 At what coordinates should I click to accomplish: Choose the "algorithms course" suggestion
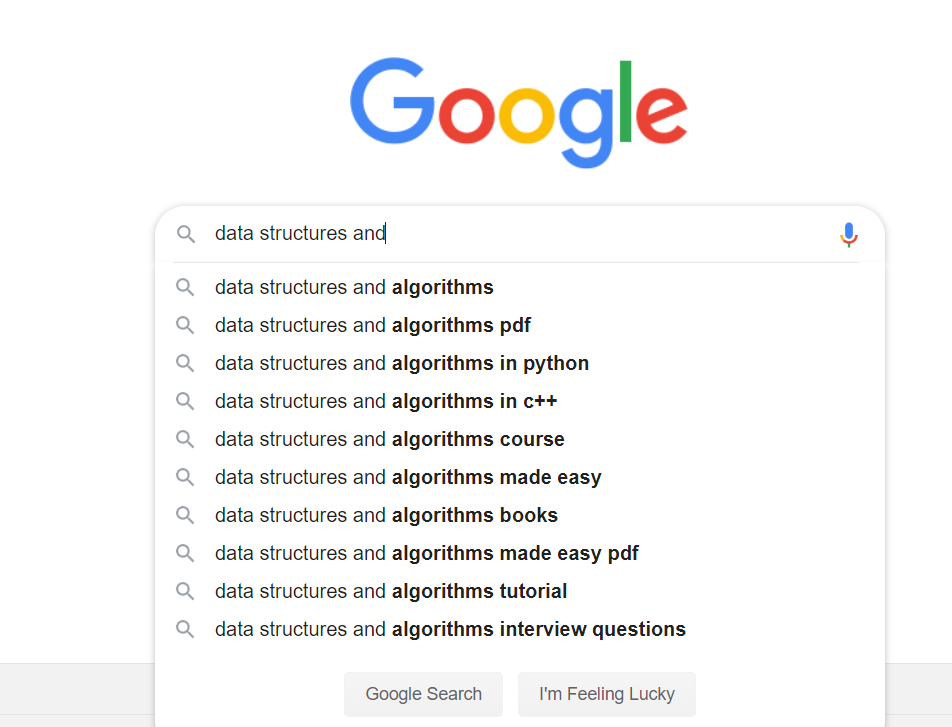coord(389,440)
